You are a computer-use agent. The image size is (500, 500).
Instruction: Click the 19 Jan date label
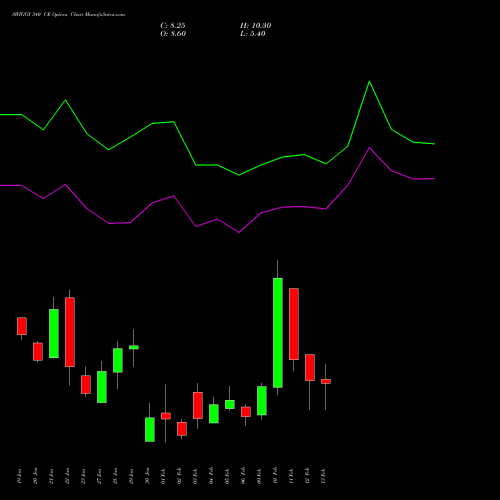pos(19,476)
